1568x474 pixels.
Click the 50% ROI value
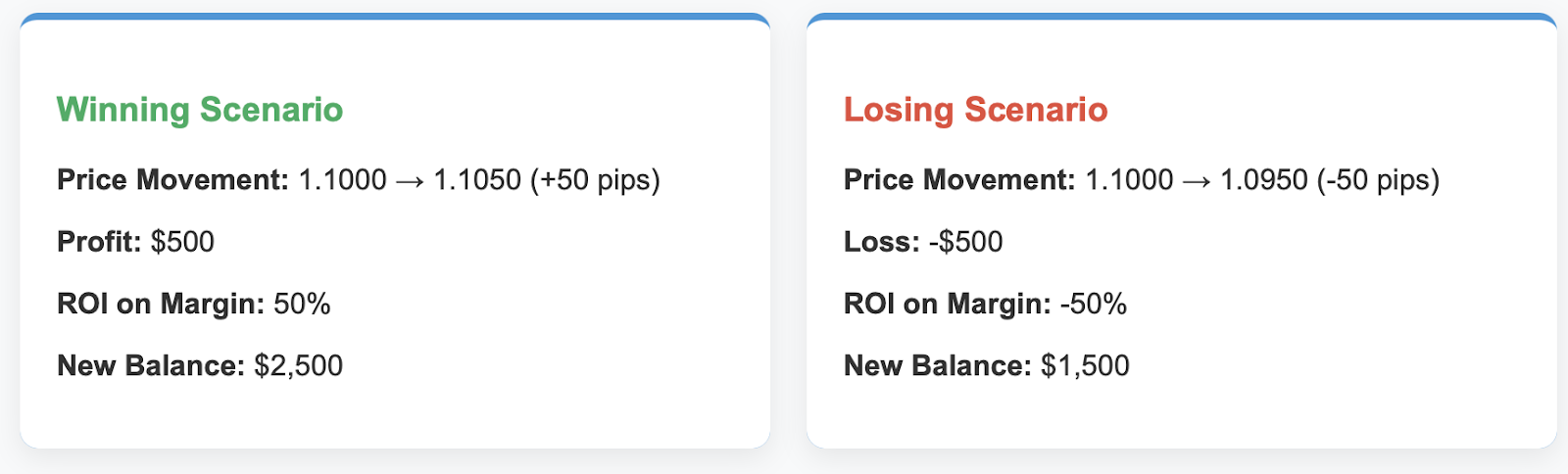(302, 304)
